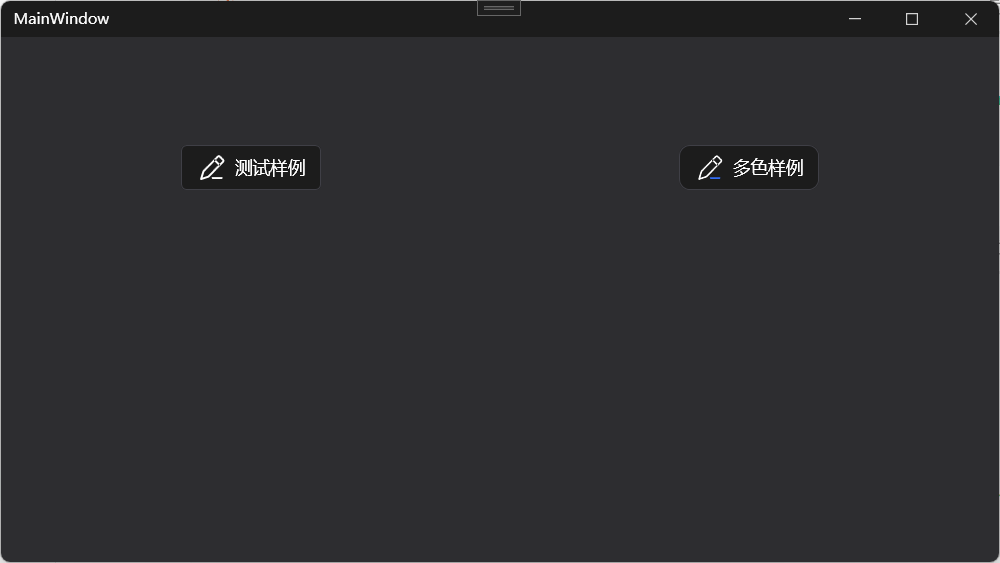Click the MainWindow title text
This screenshot has width=1000, height=563.
click(x=61, y=18)
